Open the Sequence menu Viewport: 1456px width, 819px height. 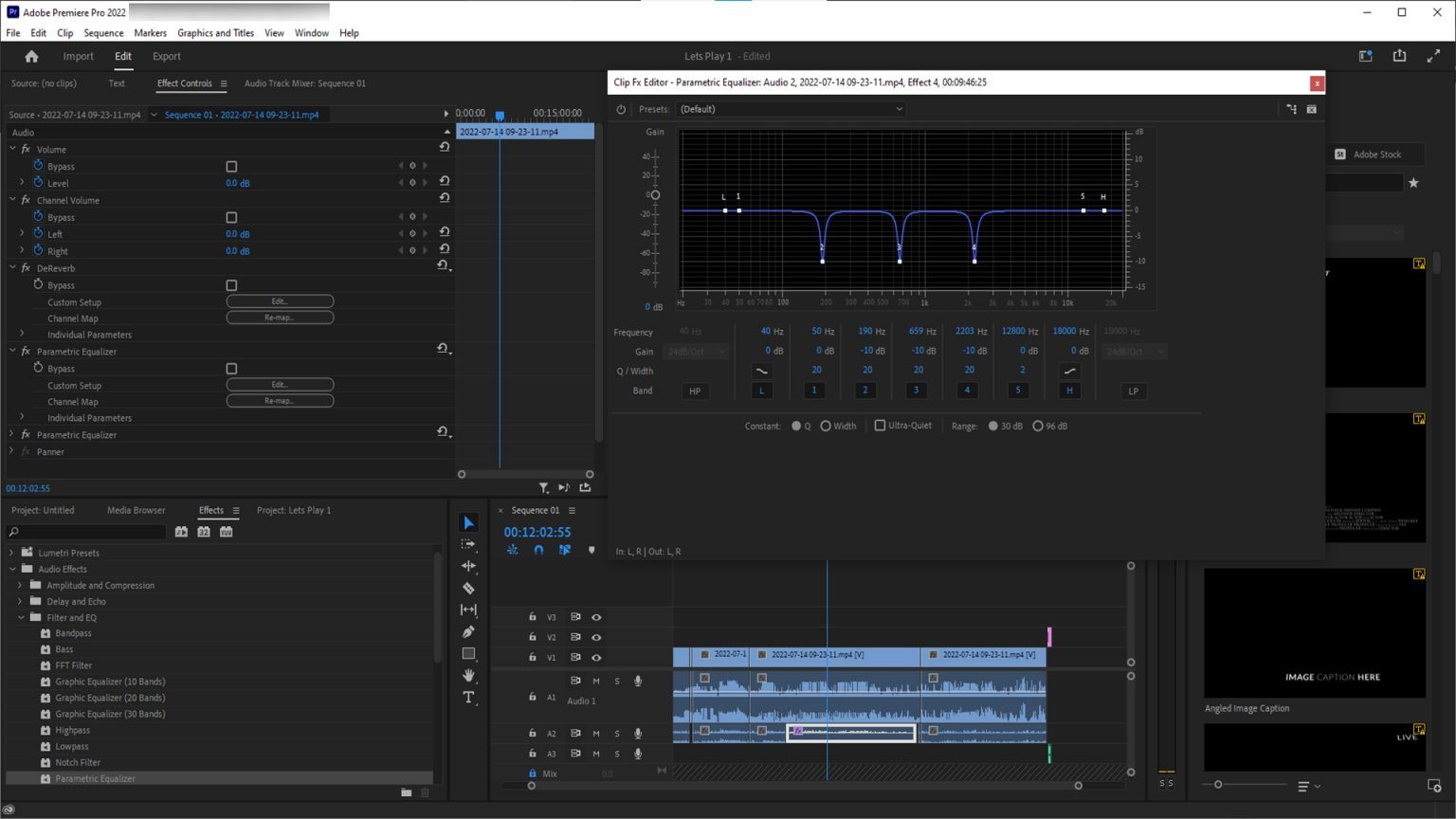(x=103, y=32)
